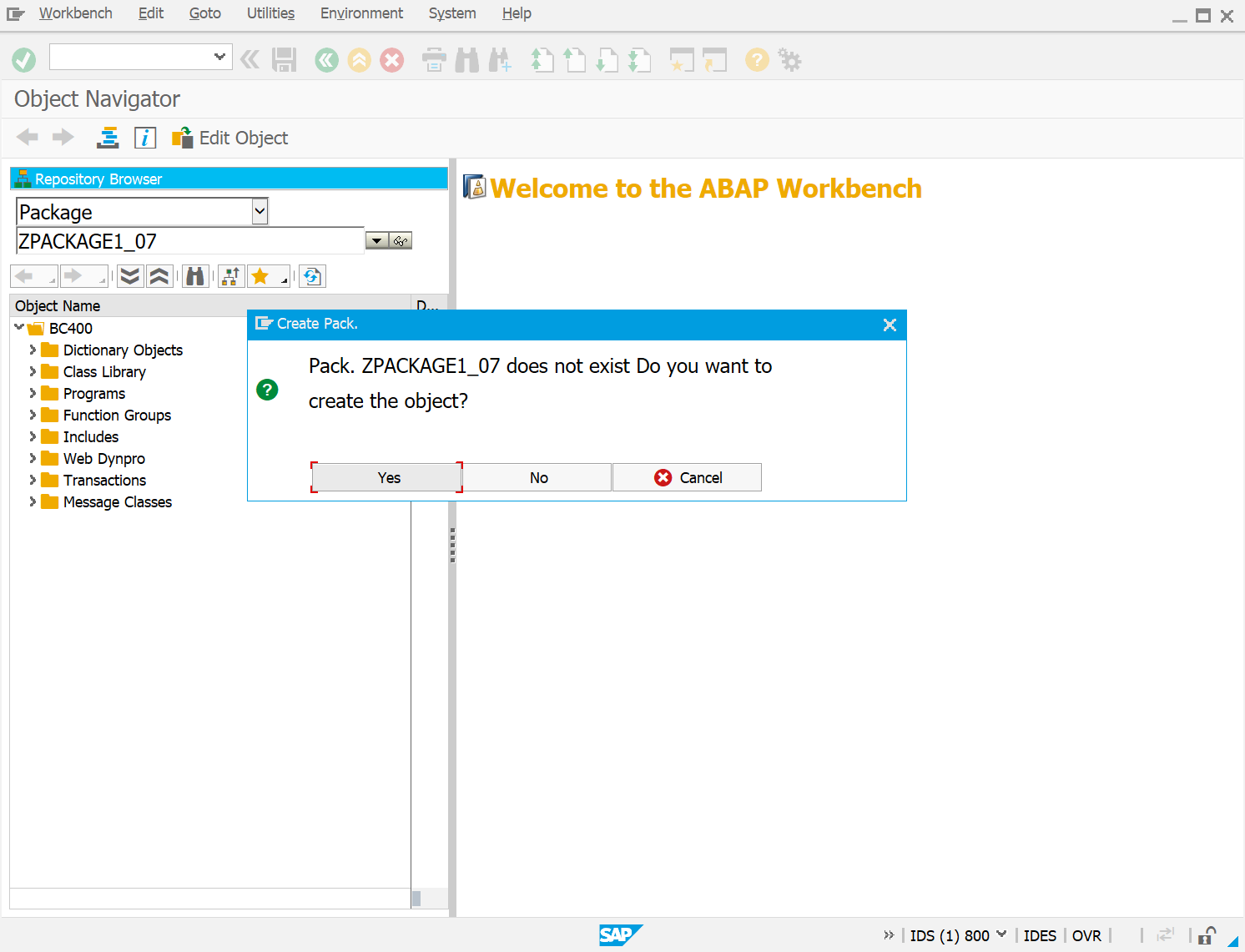Expand the Includes folder
Viewport: 1245px width, 952px height.
(33, 436)
